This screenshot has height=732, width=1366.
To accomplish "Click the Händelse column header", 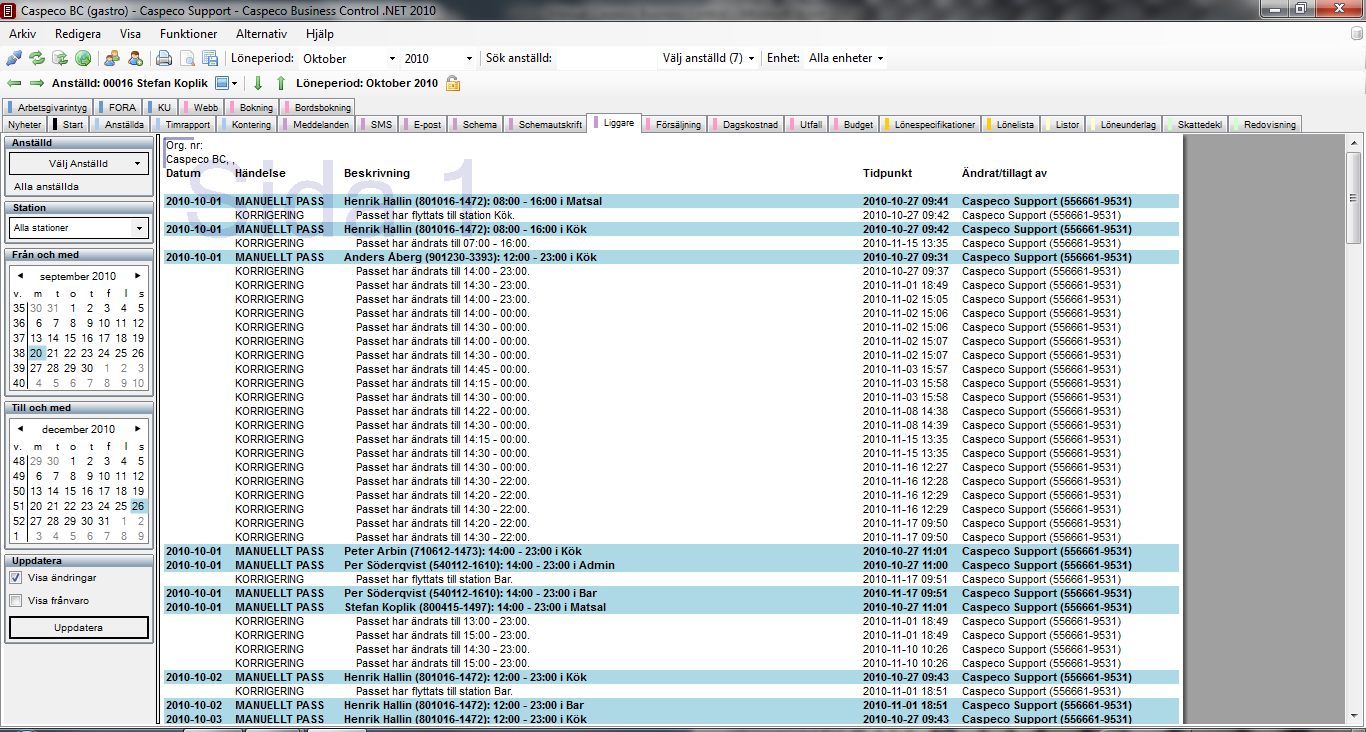I will [261, 173].
